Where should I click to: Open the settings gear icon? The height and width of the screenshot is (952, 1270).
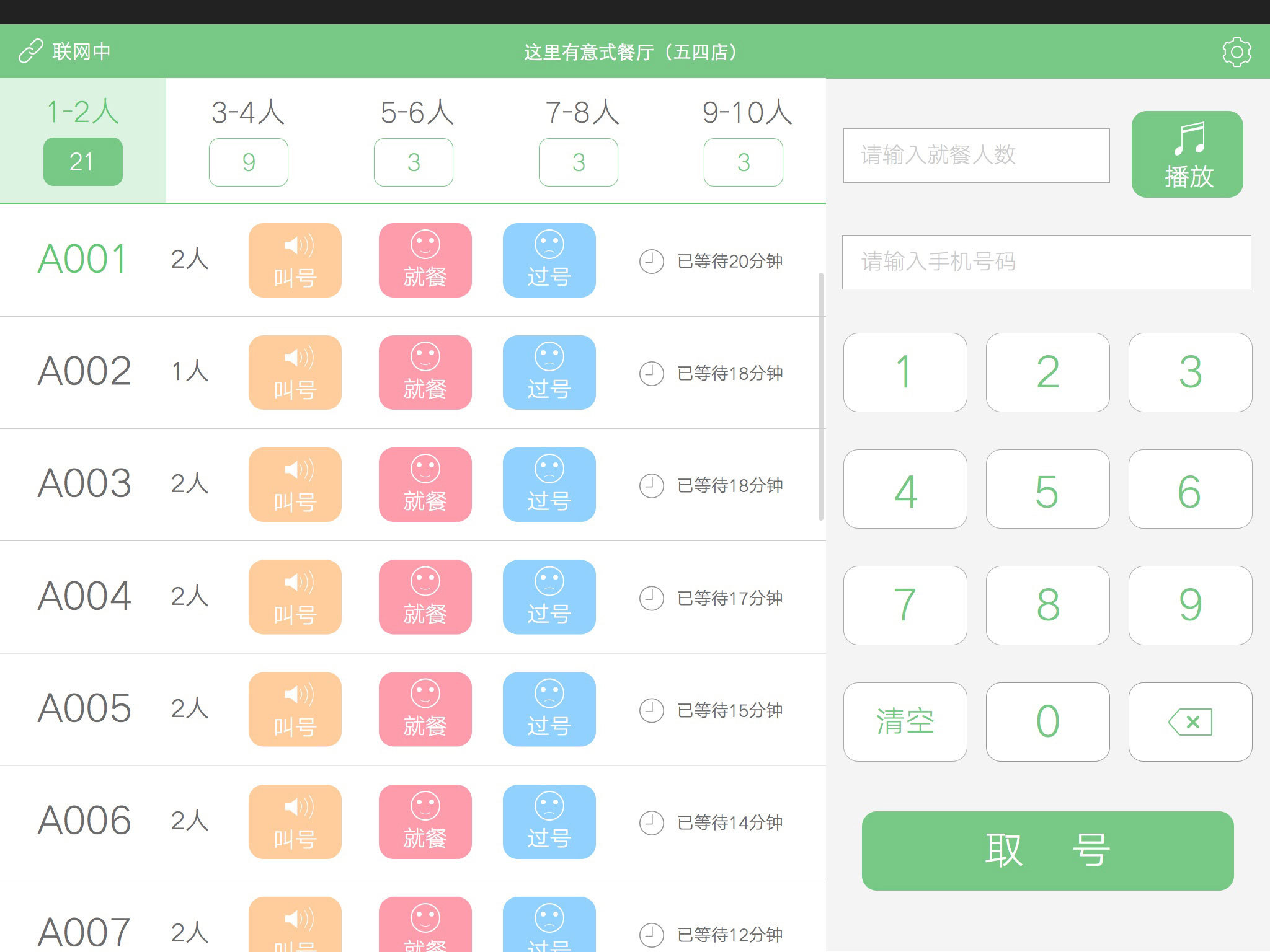(x=1237, y=52)
